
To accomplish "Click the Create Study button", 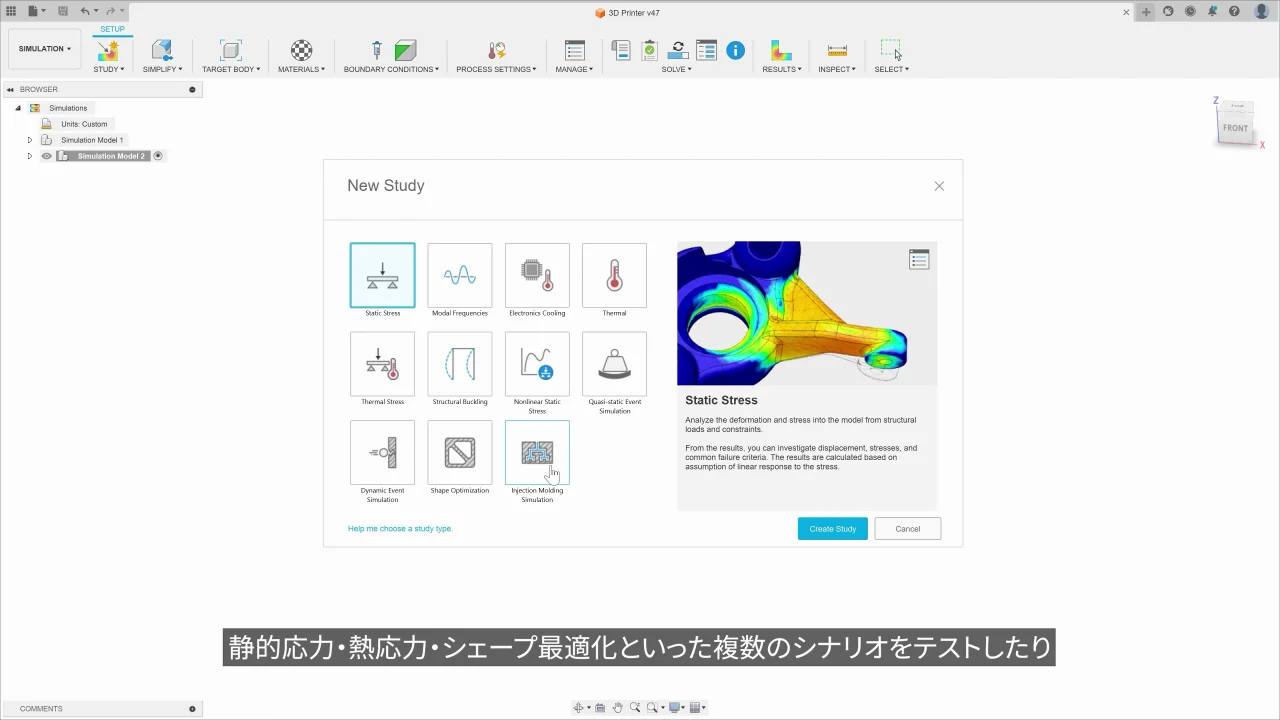I will pos(832,529).
